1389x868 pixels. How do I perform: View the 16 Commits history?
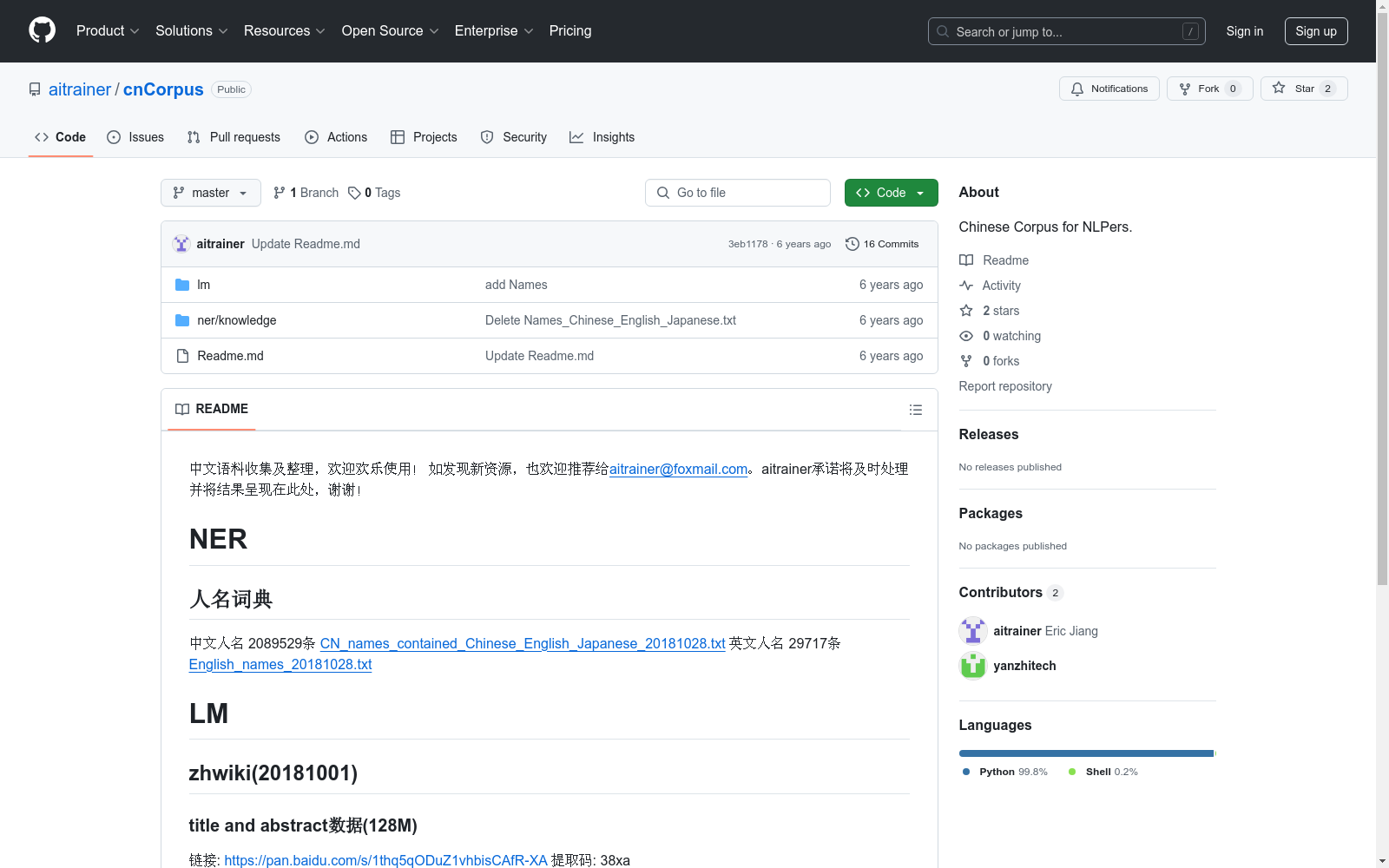click(882, 244)
